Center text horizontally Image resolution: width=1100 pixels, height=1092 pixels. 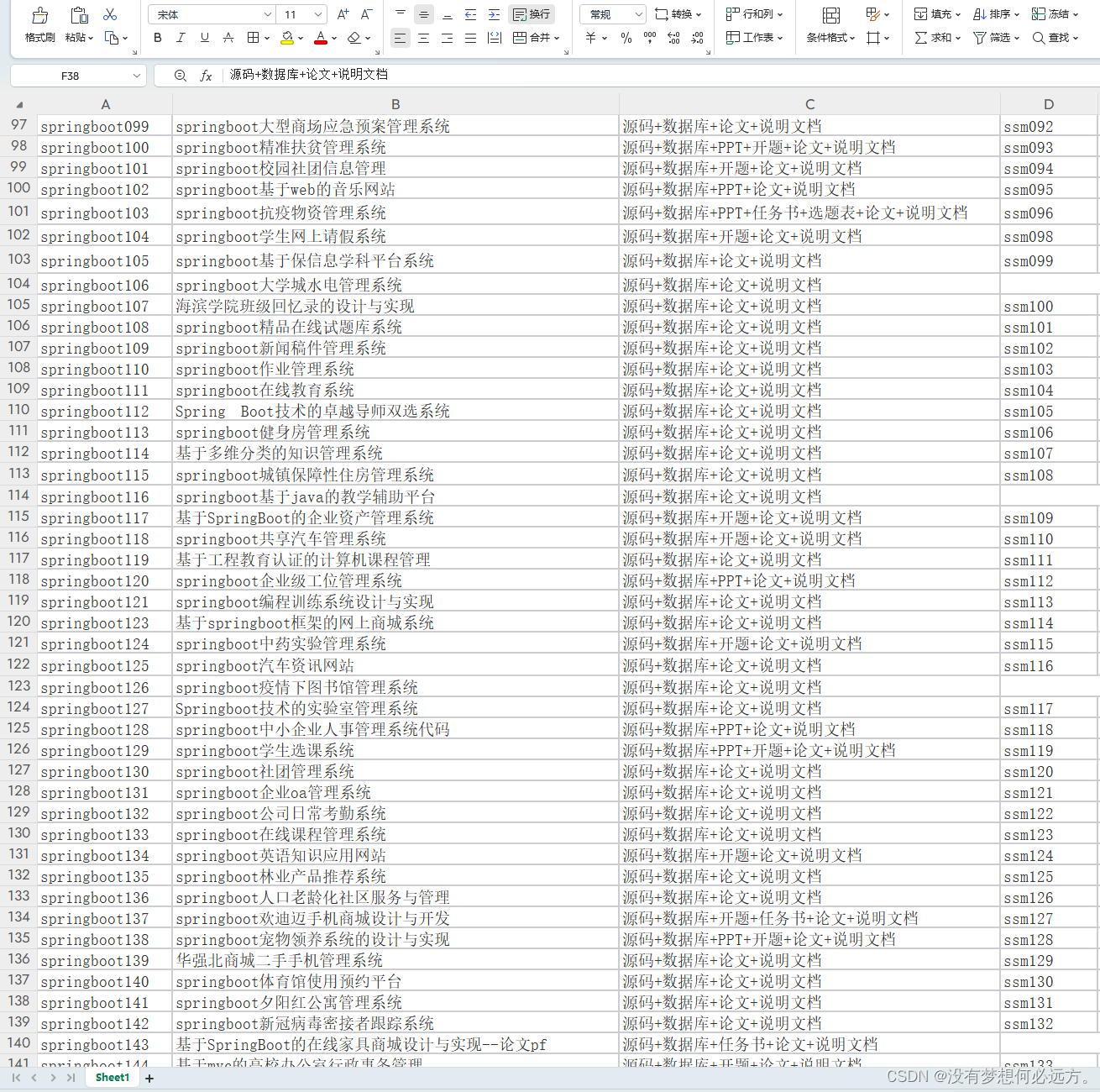coord(424,38)
